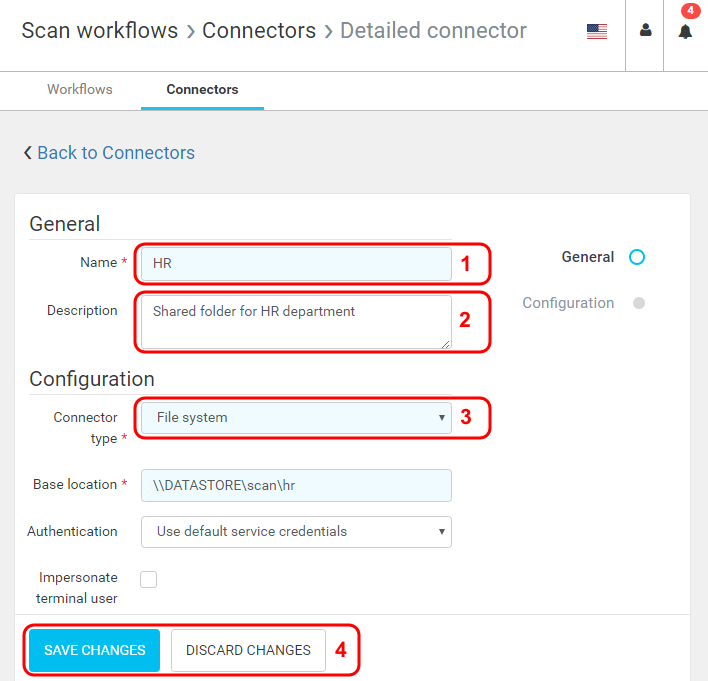Screen dimensions: 708x681
Task: Expand the Authentication dropdown
Action: tap(296, 532)
